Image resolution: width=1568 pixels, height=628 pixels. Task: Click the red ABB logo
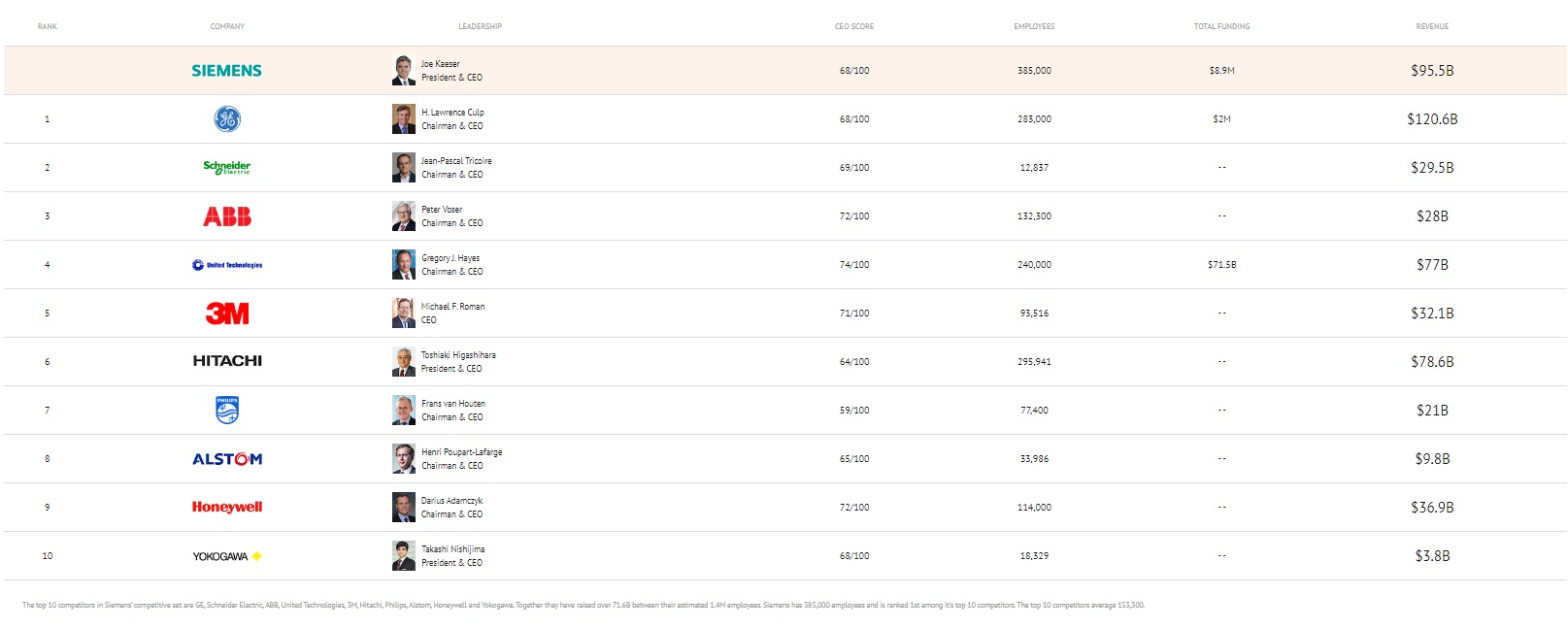pos(227,216)
